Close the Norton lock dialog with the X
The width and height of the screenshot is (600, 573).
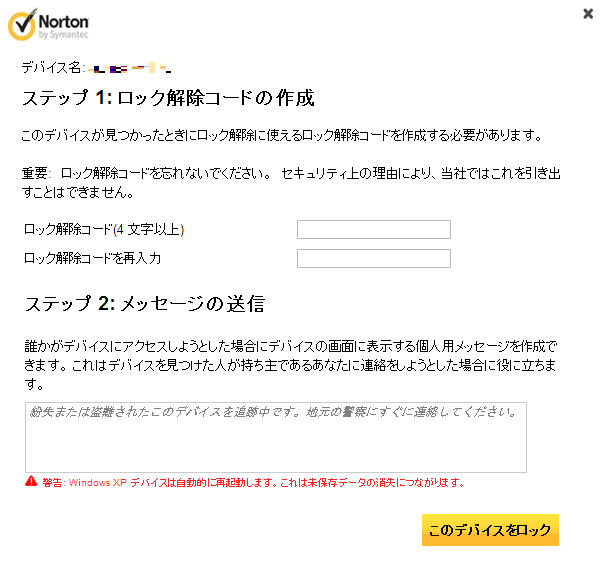[x=588, y=14]
